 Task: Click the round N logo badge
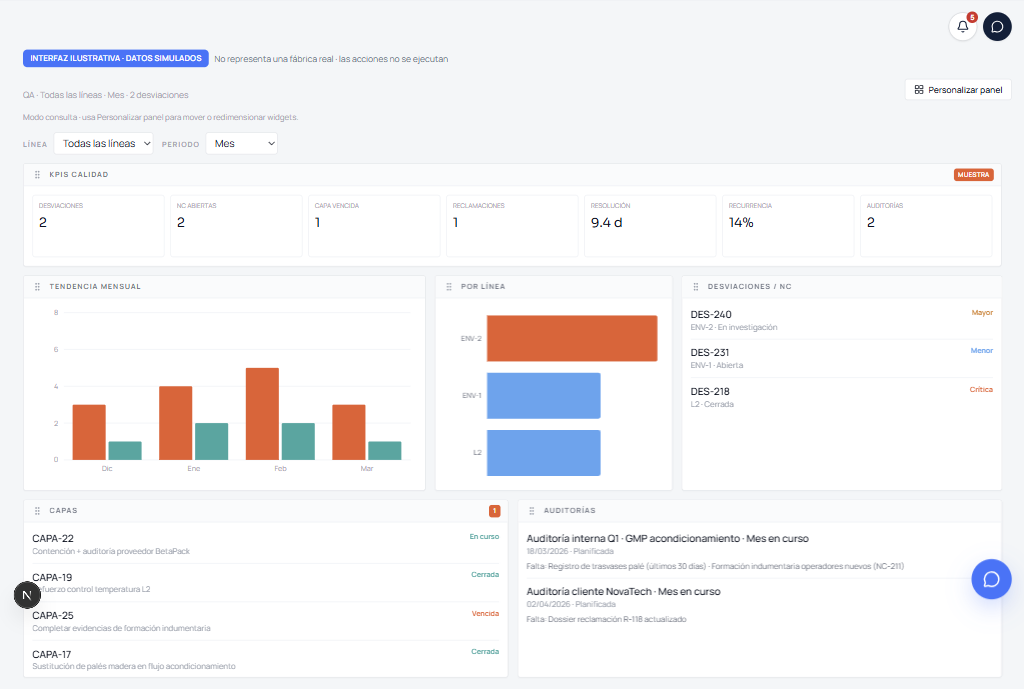click(27, 595)
